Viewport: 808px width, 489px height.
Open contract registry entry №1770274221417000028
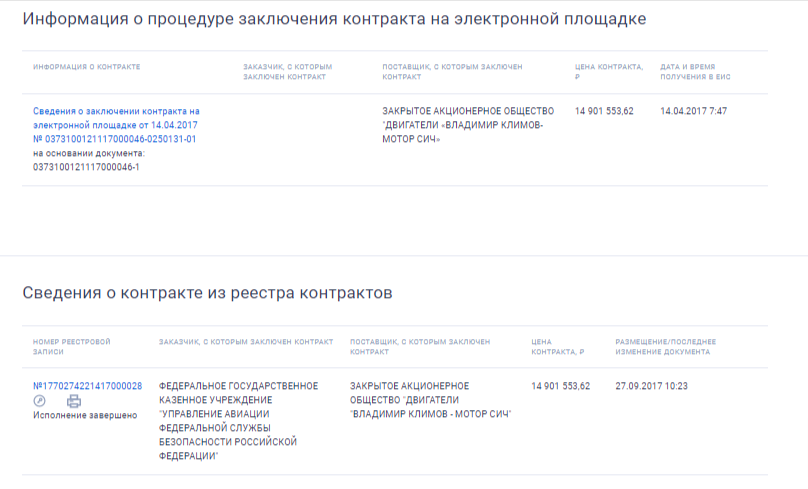(87, 386)
